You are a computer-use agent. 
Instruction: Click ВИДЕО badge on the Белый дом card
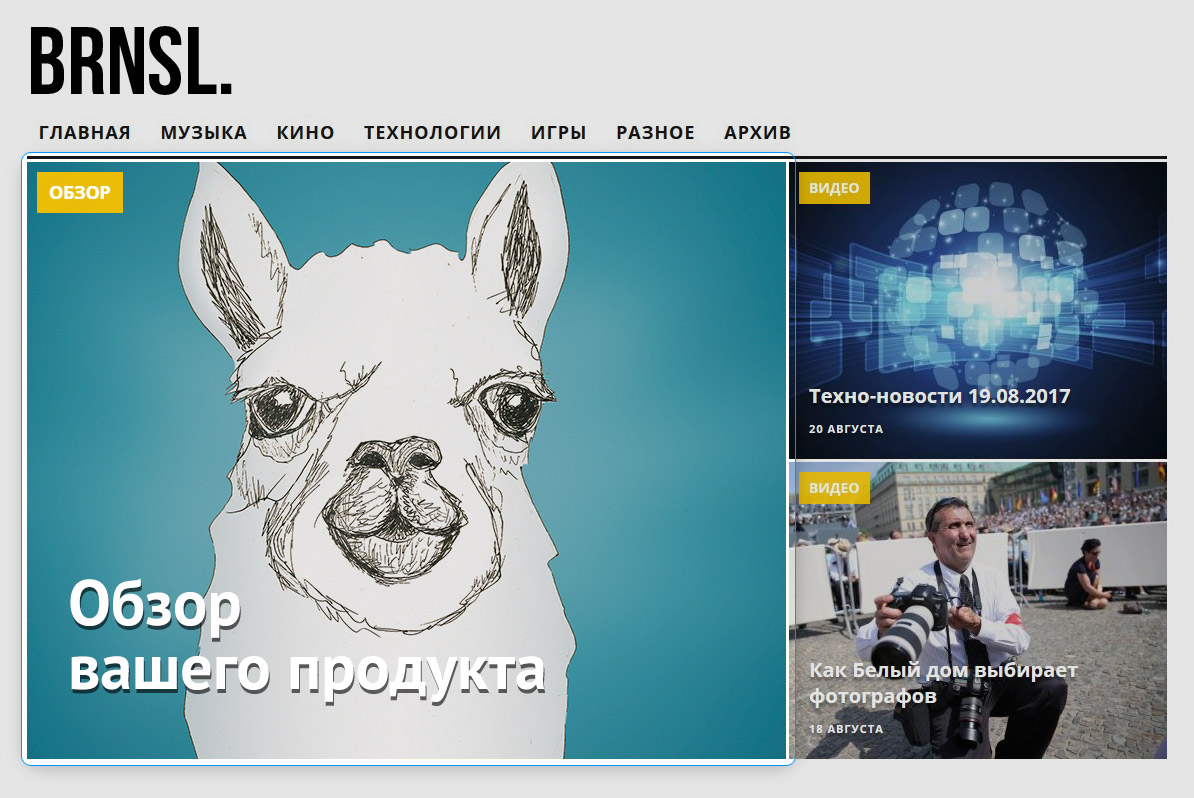834,488
